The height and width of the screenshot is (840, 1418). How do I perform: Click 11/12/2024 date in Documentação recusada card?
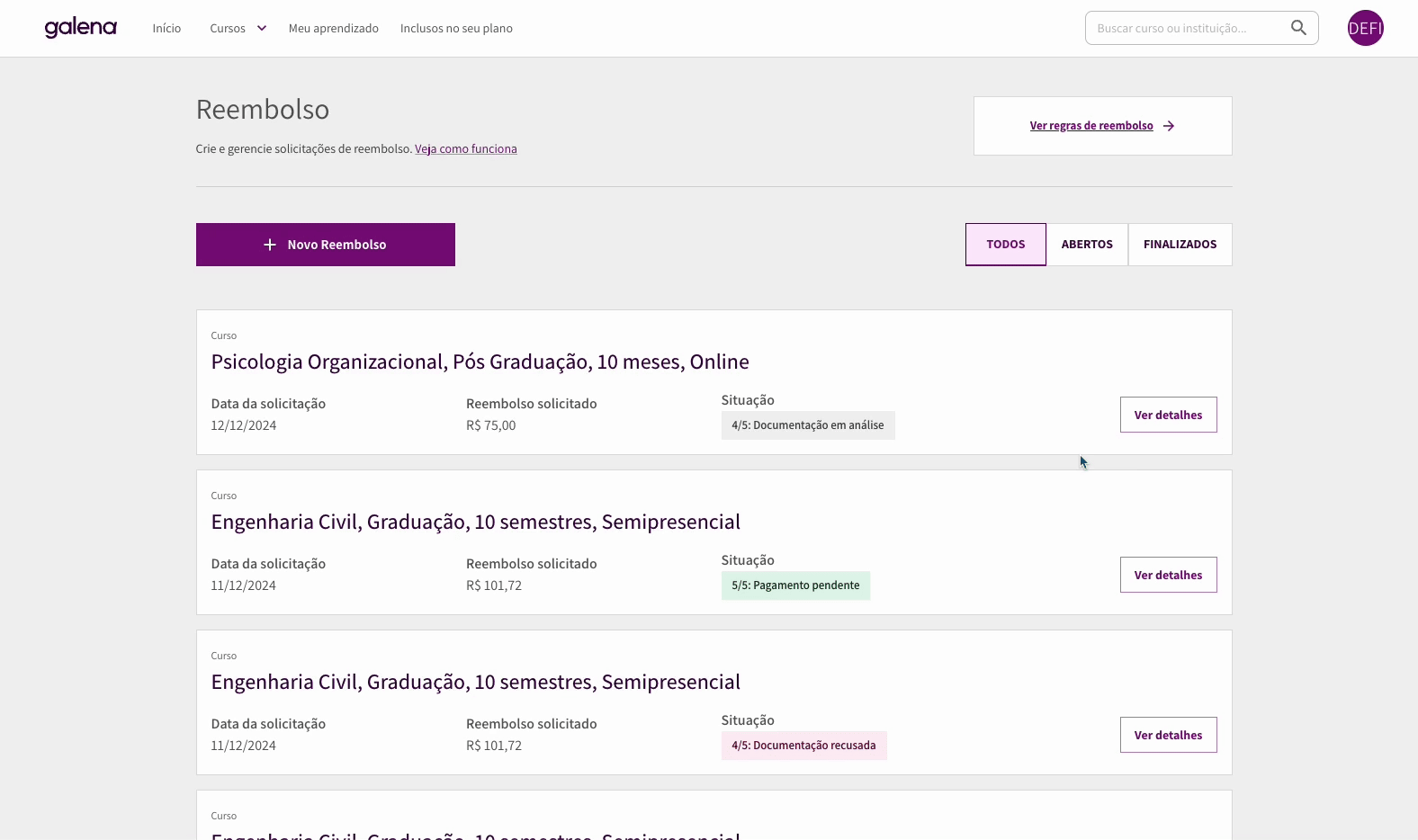(x=243, y=746)
